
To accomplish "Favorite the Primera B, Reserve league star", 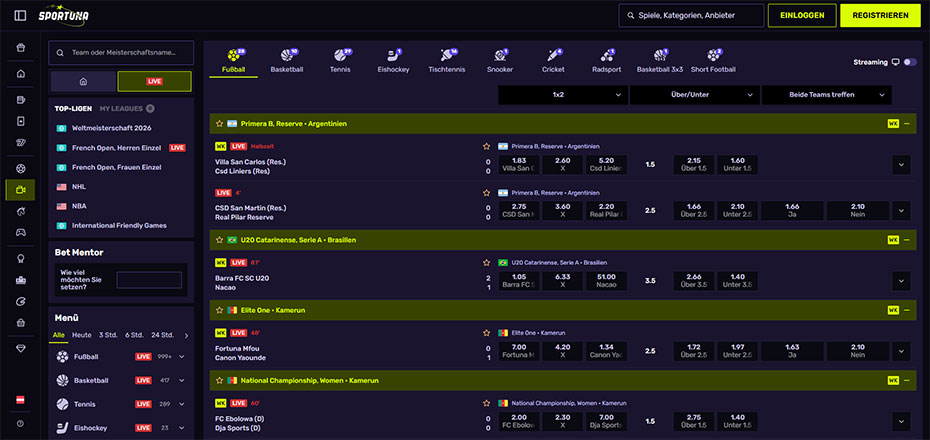I will 219,124.
